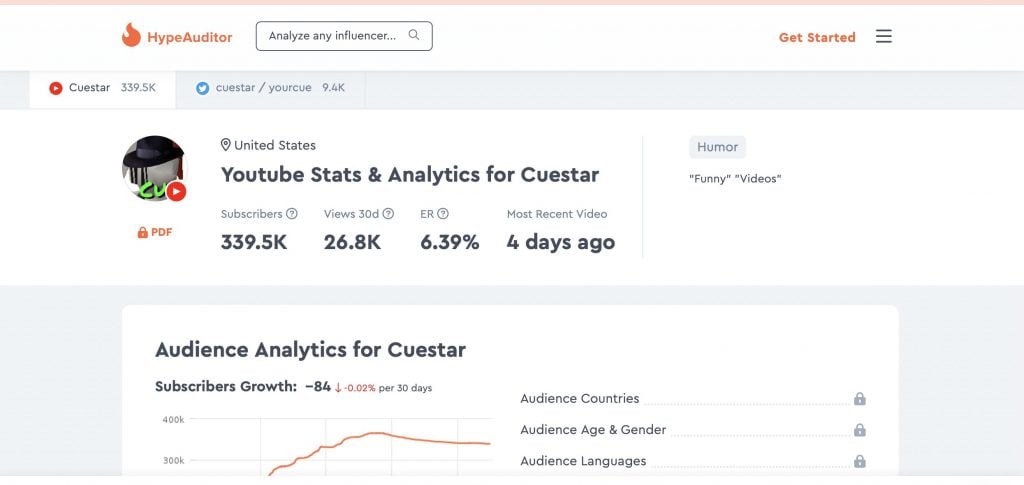Click the Audience Languages lock icon

point(859,461)
